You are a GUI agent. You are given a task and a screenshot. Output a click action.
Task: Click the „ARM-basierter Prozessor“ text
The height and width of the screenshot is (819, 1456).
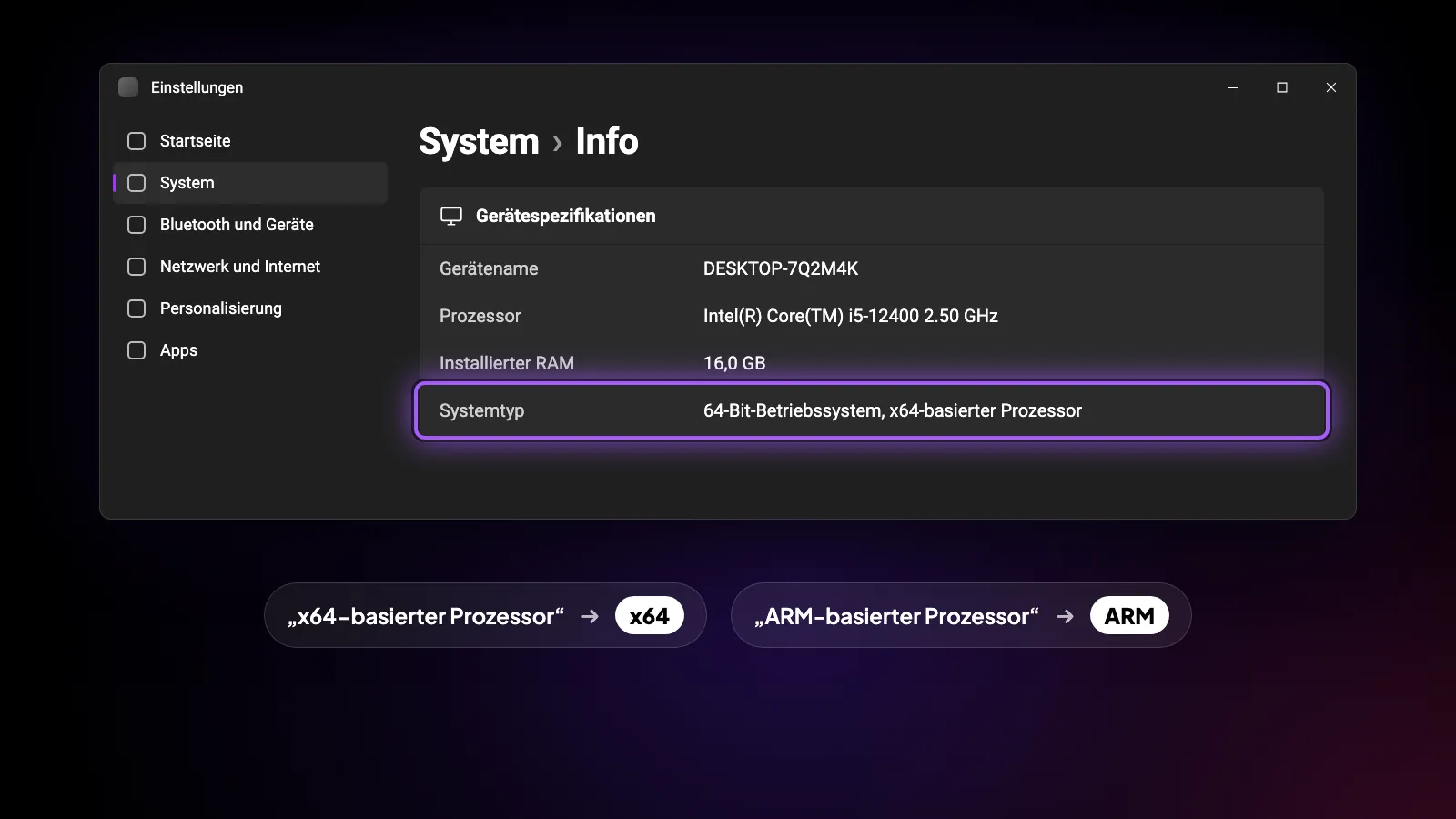[896, 616]
